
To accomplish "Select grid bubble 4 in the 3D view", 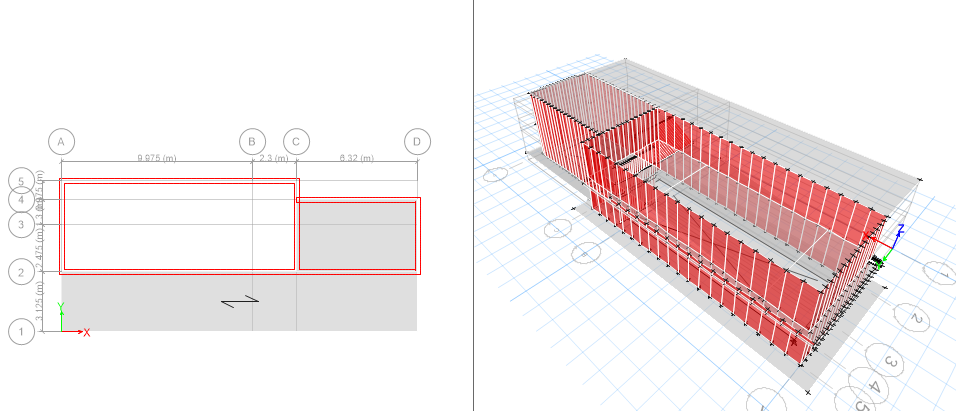I will tap(874, 387).
